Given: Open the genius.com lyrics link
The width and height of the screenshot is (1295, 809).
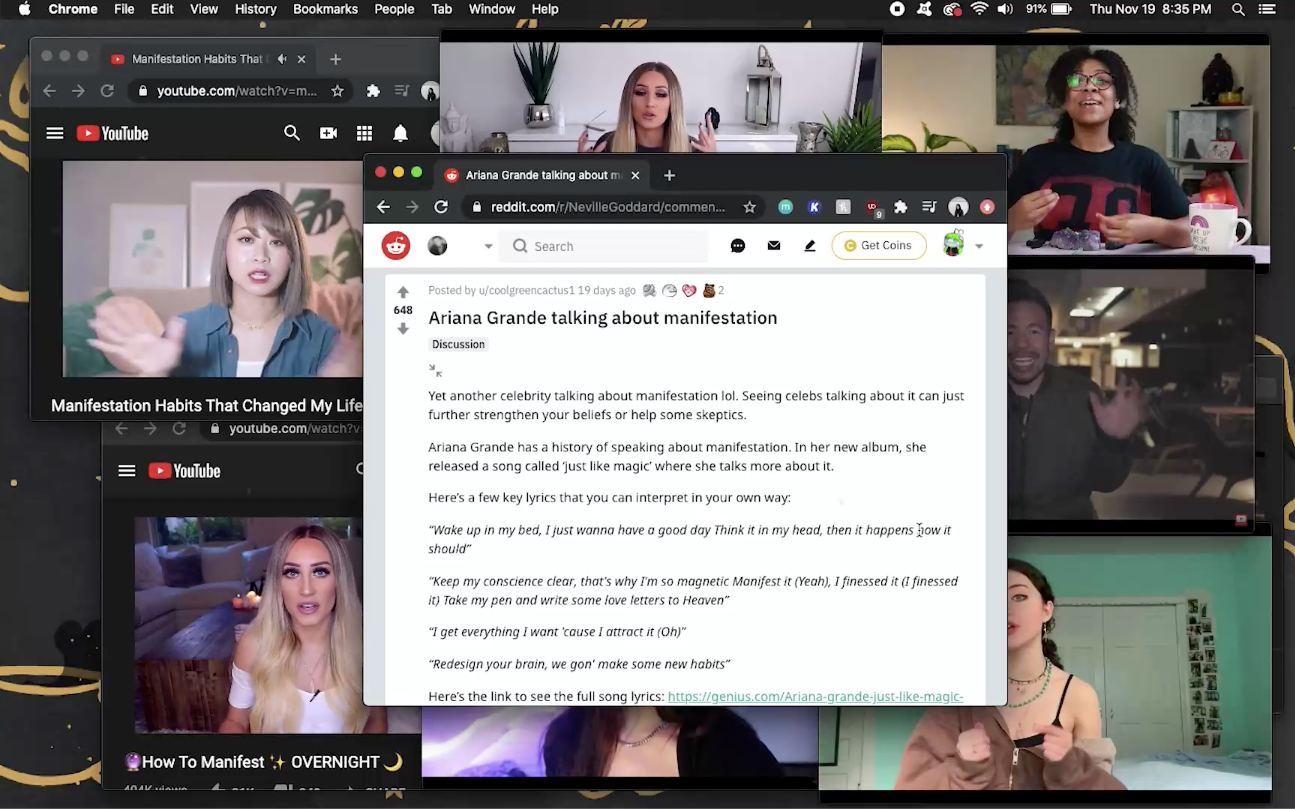Looking at the screenshot, I should [815, 696].
